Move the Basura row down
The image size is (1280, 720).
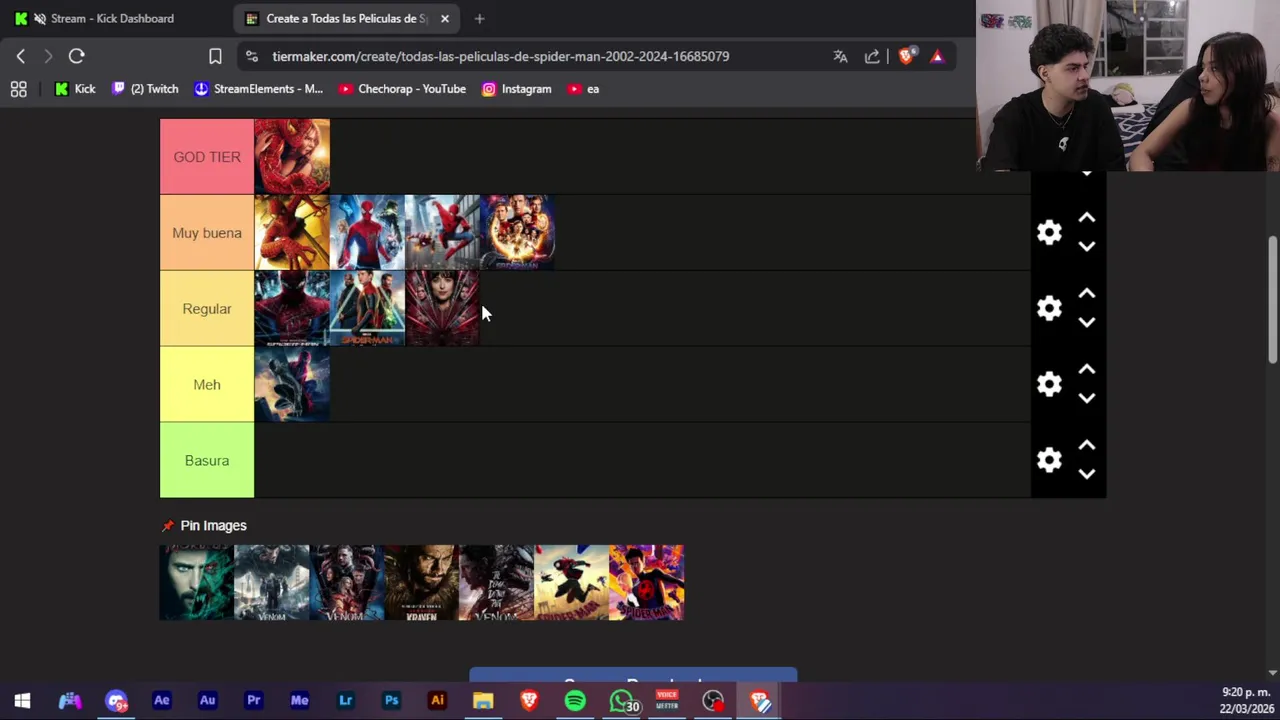1087,474
